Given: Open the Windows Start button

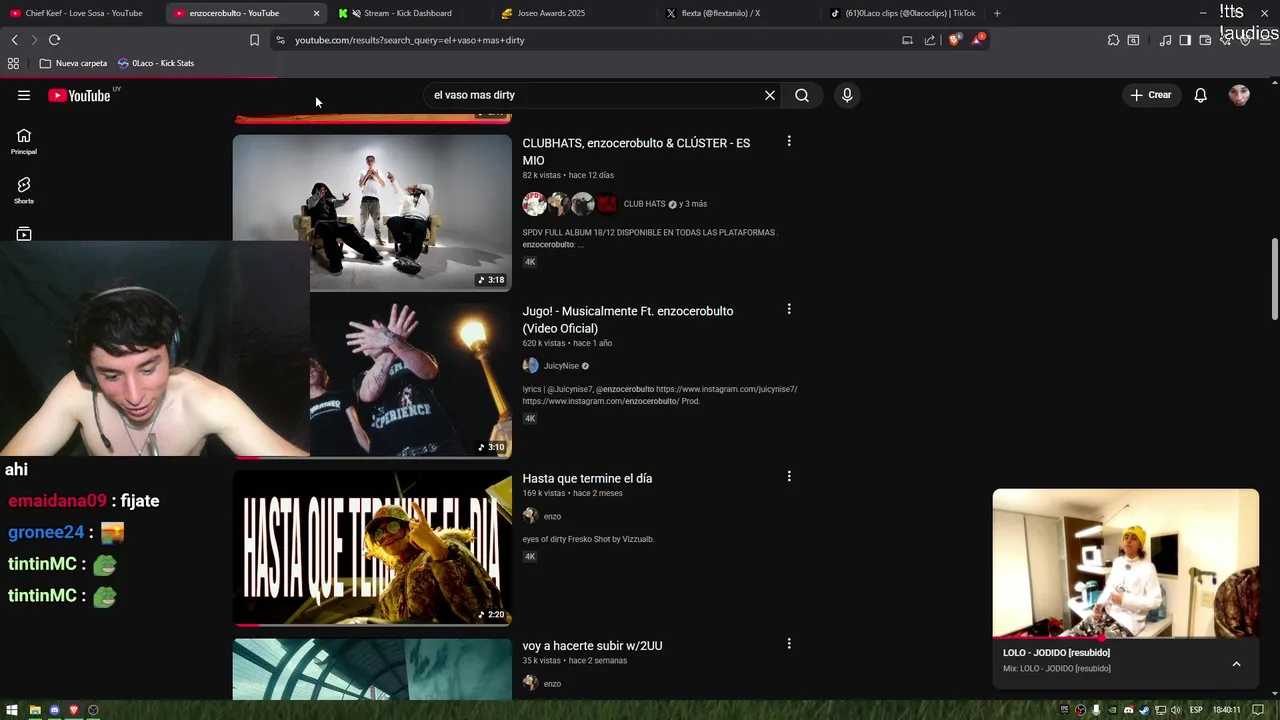Looking at the screenshot, I should (14, 710).
